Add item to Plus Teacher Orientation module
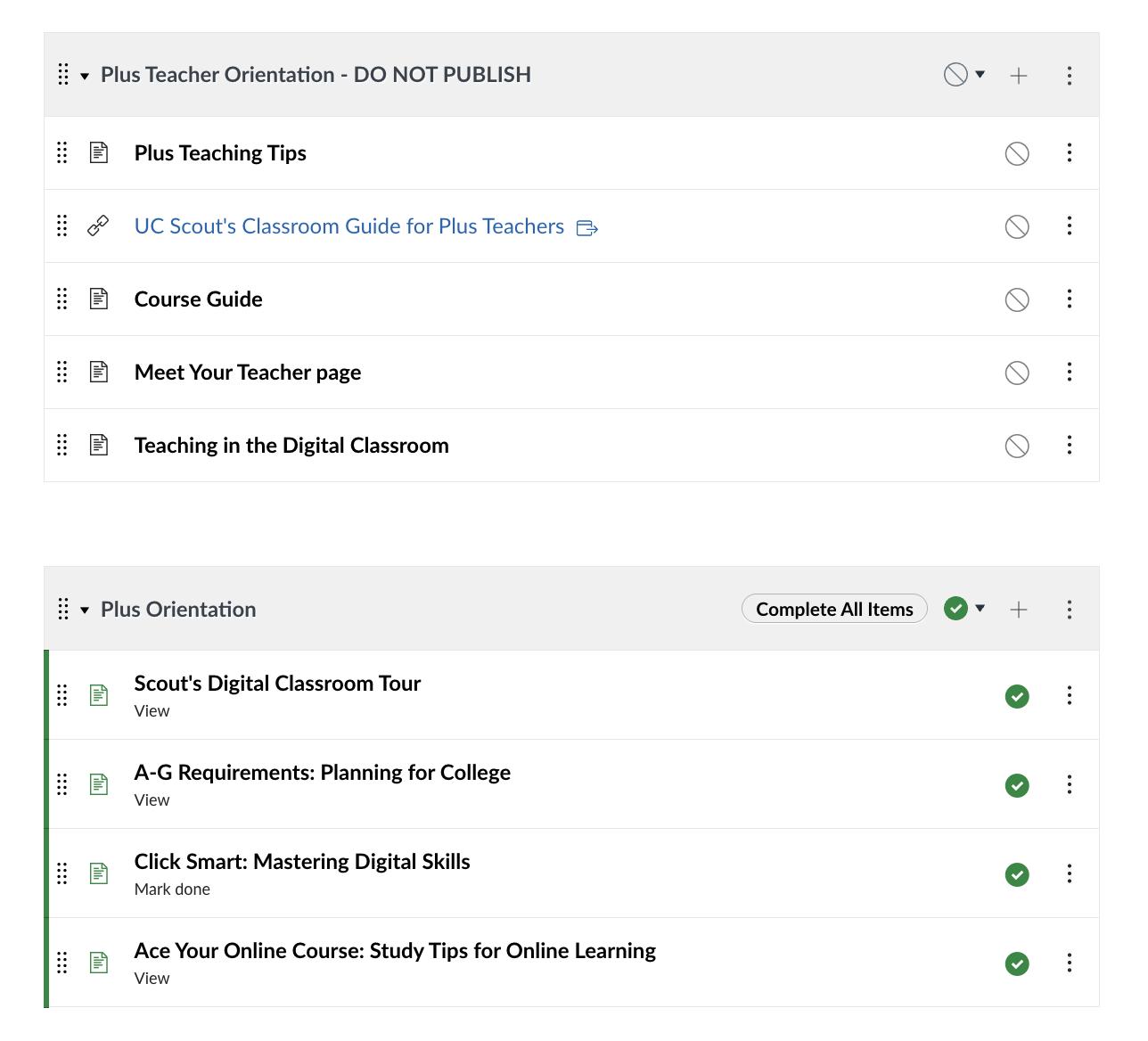1148x1041 pixels. click(x=1018, y=76)
